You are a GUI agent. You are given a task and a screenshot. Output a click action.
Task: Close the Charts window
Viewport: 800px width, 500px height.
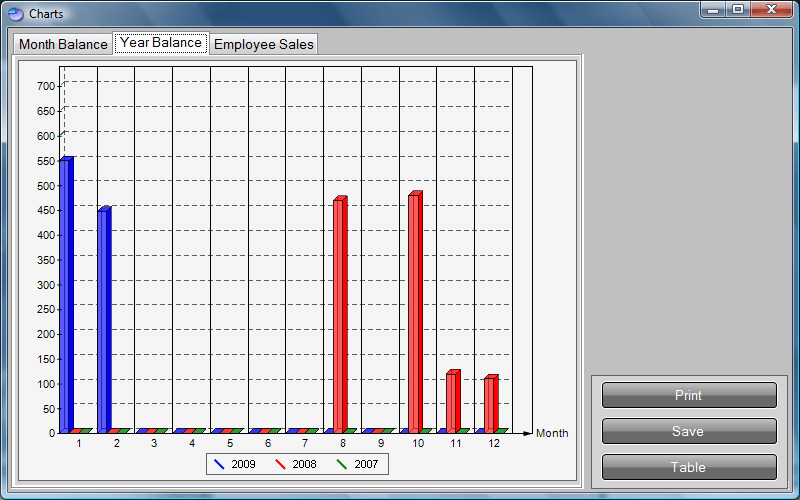[771, 10]
